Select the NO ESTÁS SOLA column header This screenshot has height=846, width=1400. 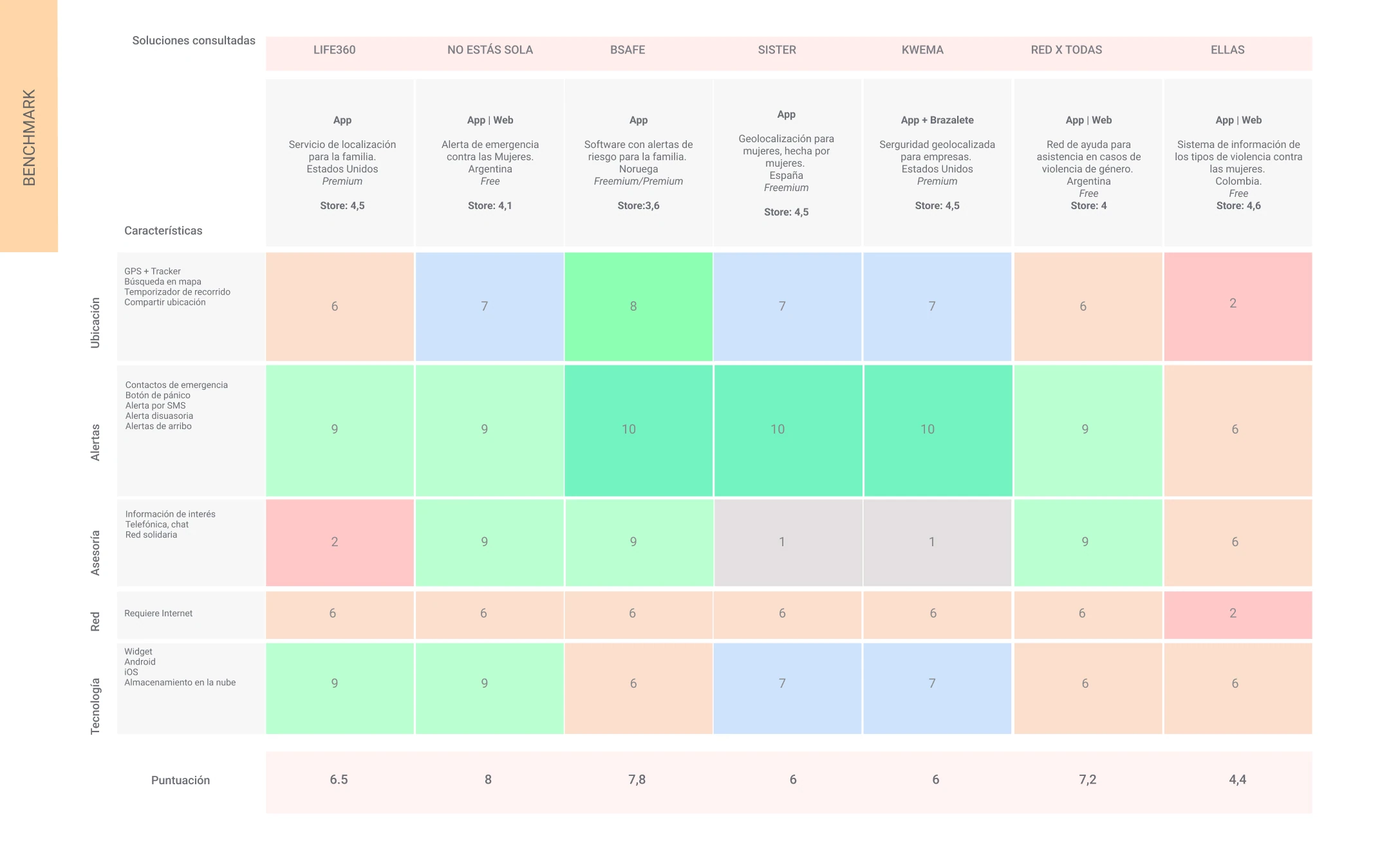click(490, 50)
